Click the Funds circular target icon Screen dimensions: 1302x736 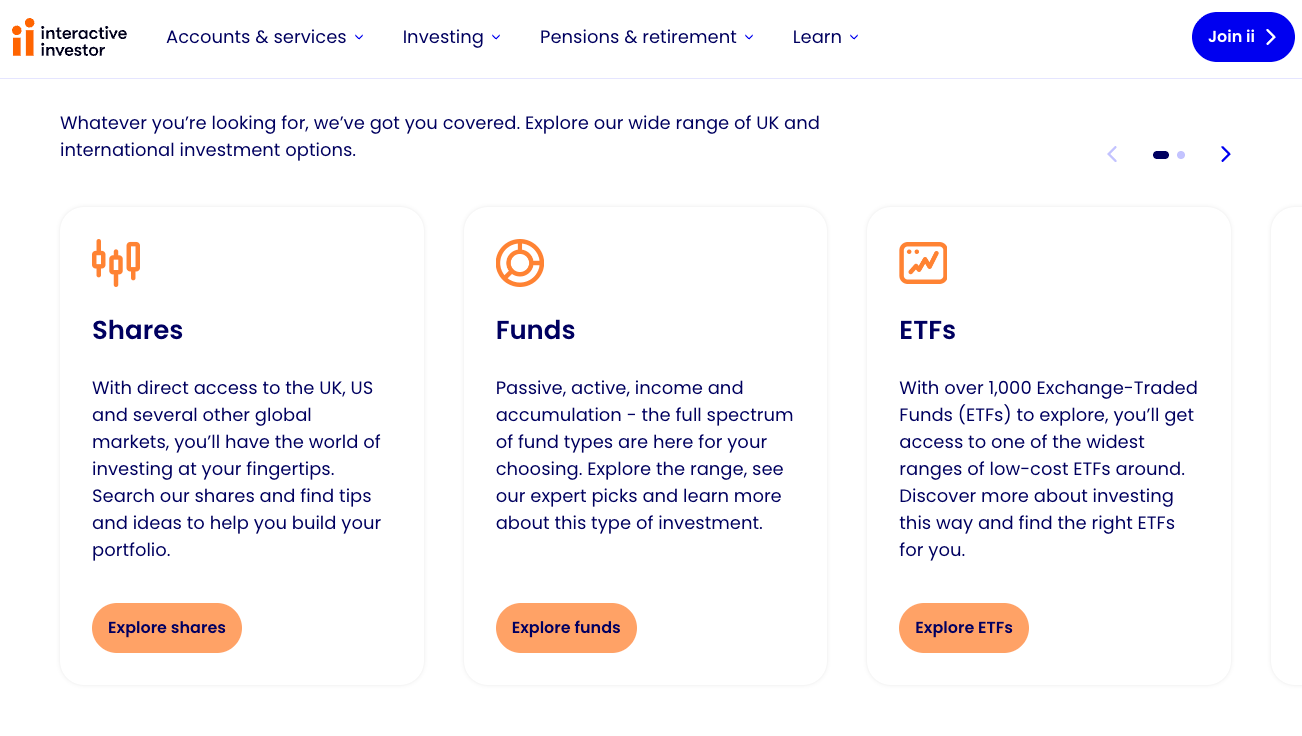click(519, 262)
